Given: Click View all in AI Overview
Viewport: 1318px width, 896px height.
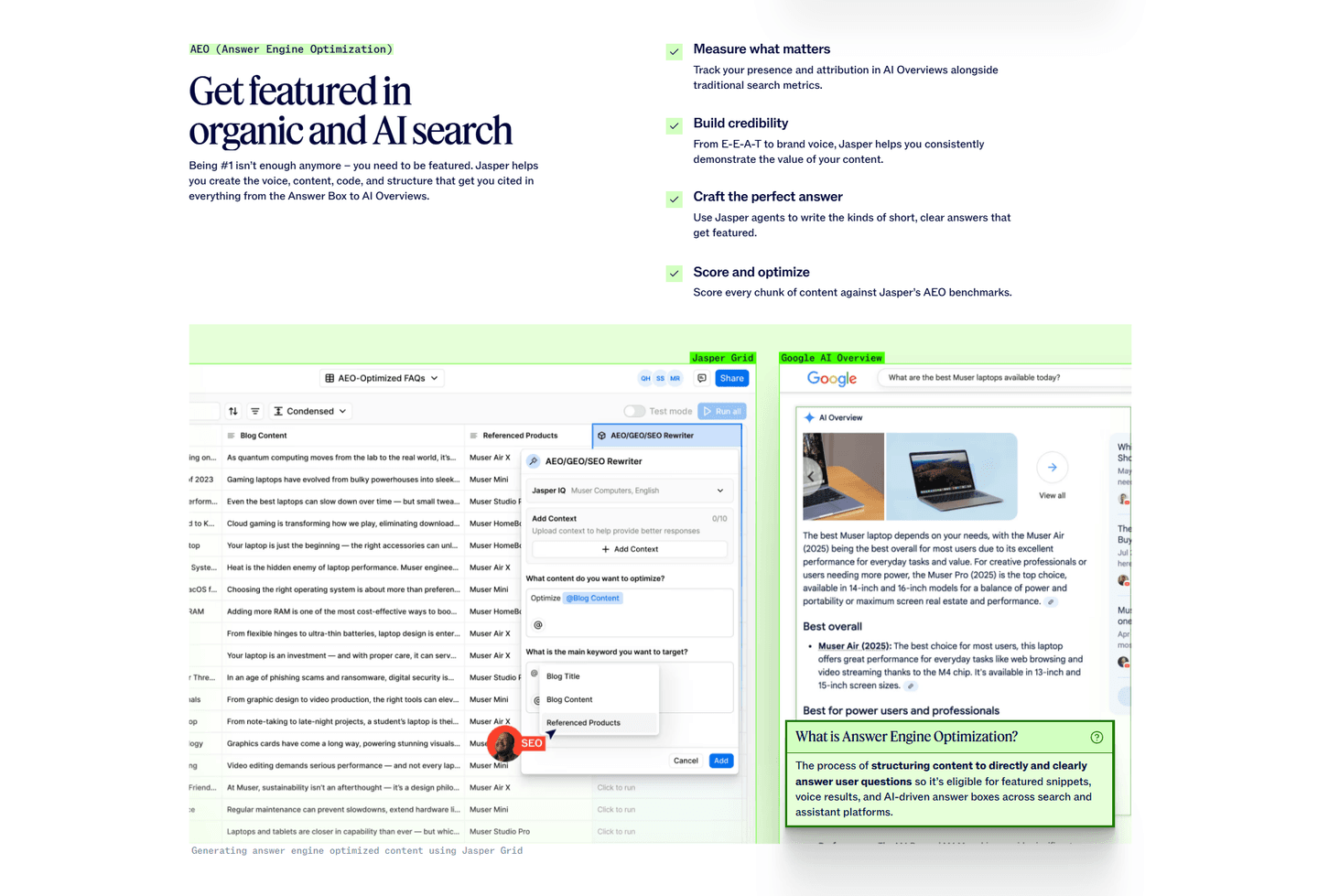Looking at the screenshot, I should (x=1053, y=496).
